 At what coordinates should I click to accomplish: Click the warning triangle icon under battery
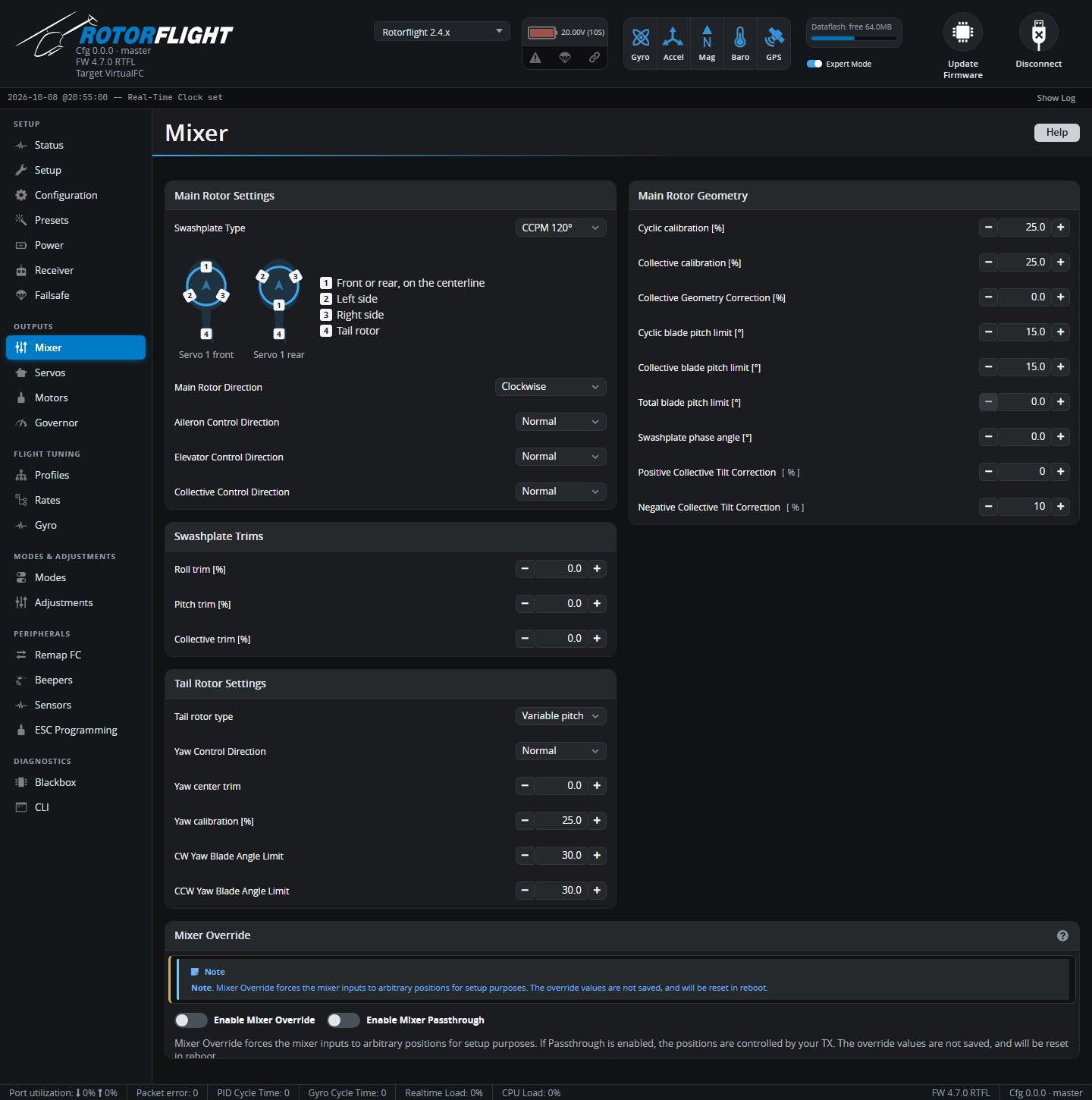(535, 58)
